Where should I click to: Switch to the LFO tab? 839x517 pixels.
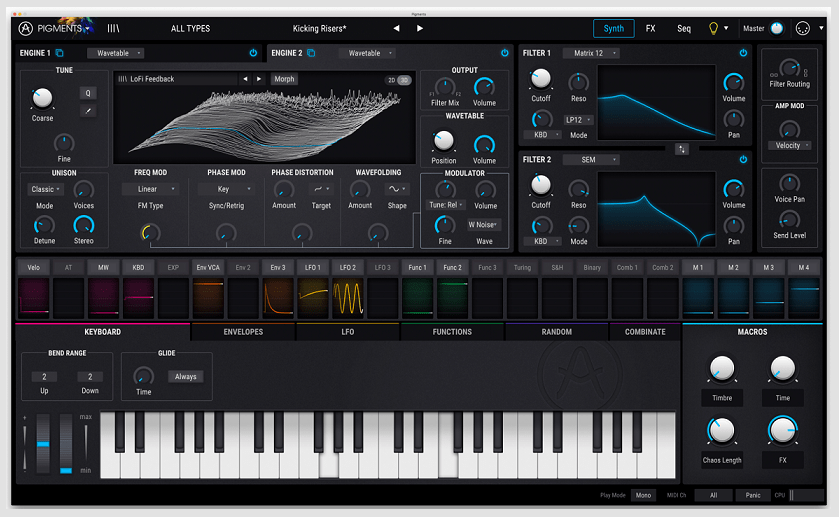(x=348, y=332)
